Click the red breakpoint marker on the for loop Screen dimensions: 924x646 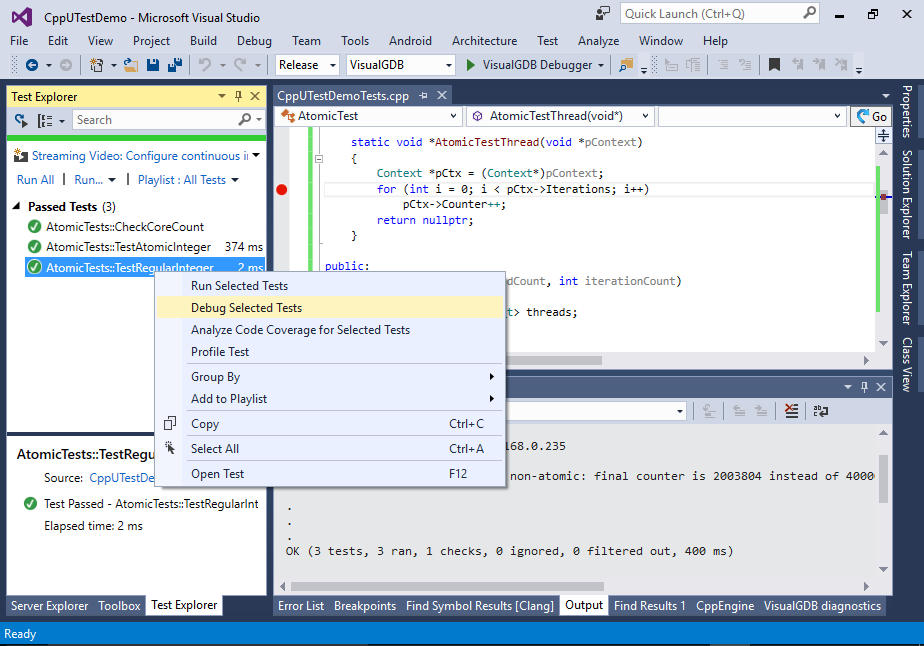282,189
